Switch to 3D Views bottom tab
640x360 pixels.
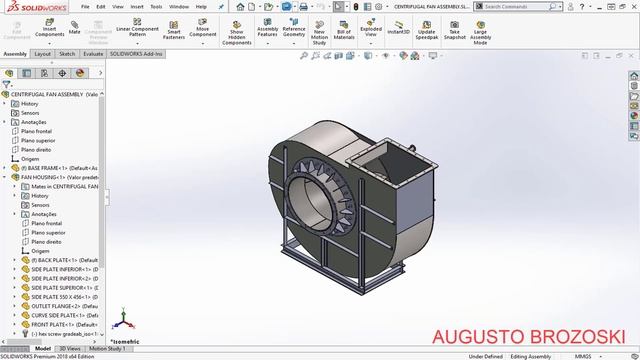[70, 349]
